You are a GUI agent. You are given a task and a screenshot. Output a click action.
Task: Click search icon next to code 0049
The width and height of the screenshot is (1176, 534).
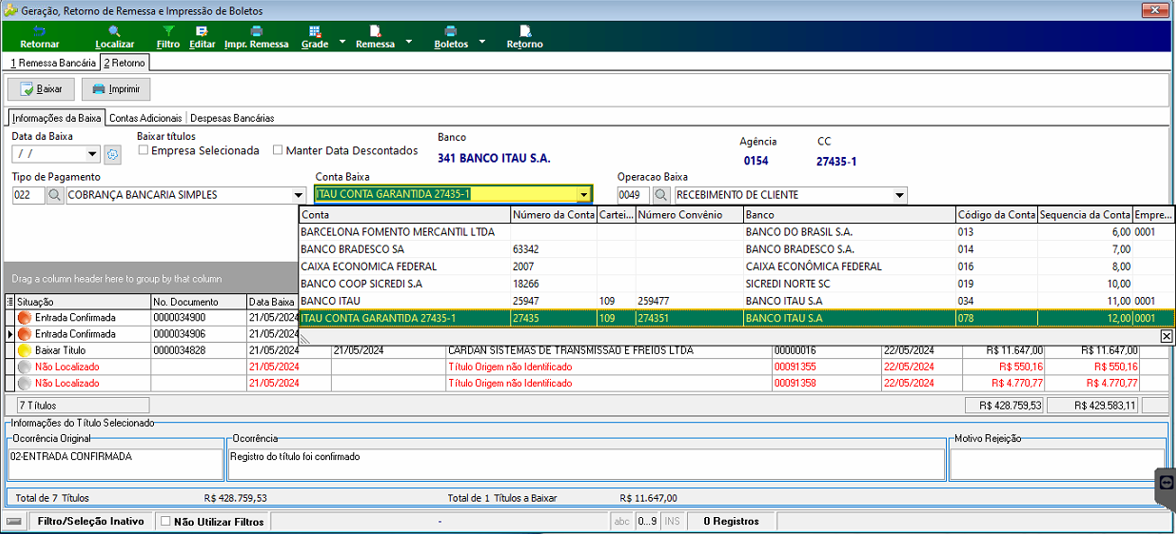(x=661, y=195)
